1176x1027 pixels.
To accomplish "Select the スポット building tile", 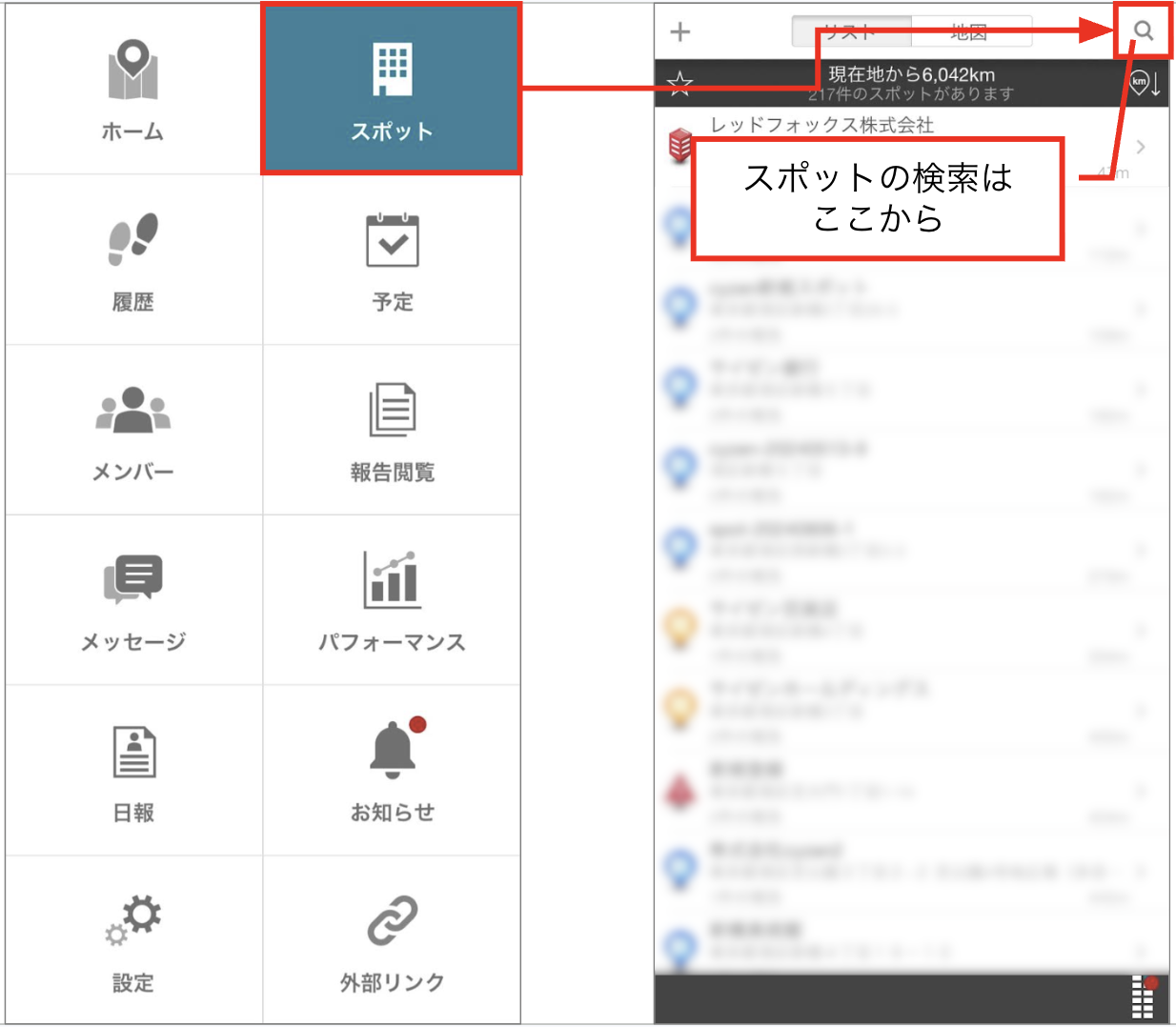I will pos(392,89).
